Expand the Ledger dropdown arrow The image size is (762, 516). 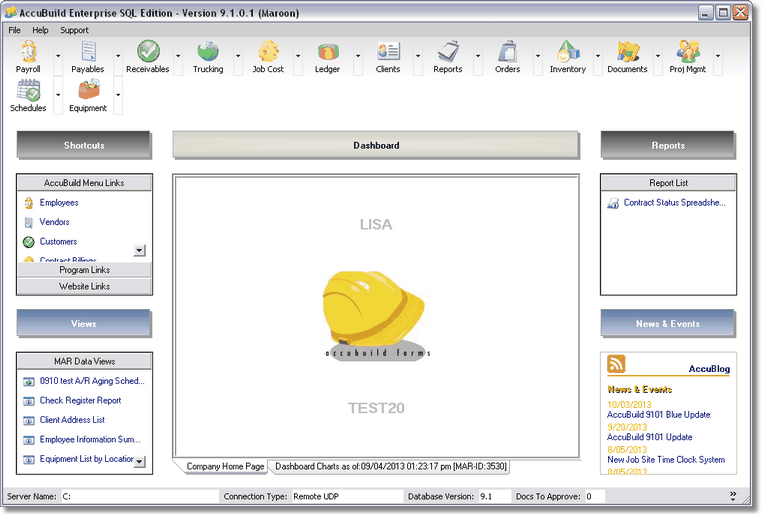pos(358,56)
